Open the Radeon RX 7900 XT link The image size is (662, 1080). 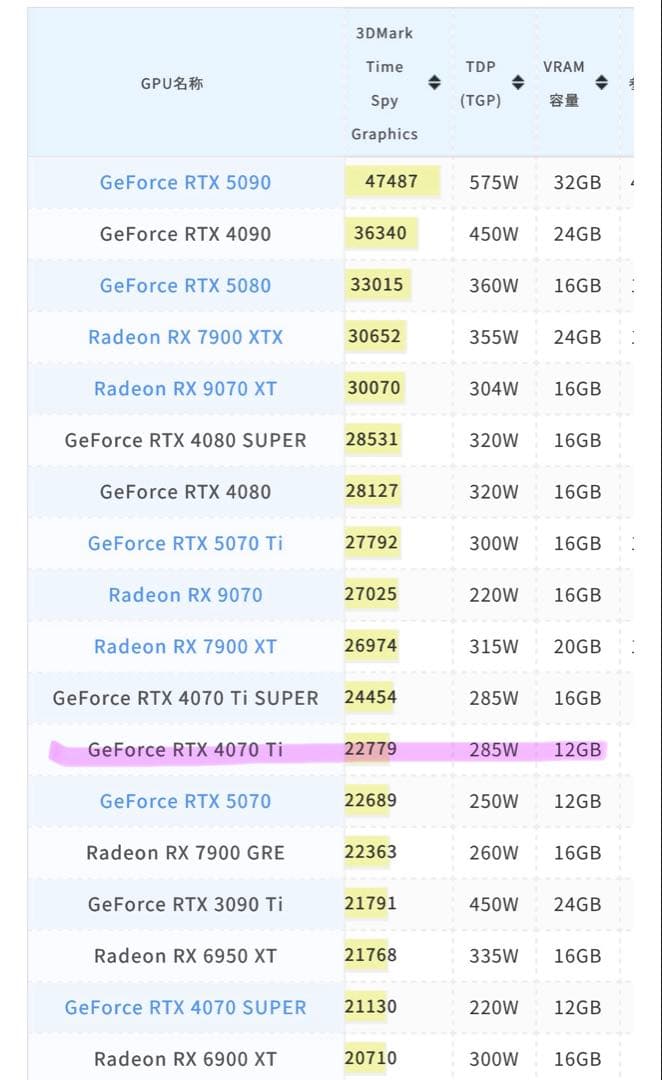(x=185, y=646)
